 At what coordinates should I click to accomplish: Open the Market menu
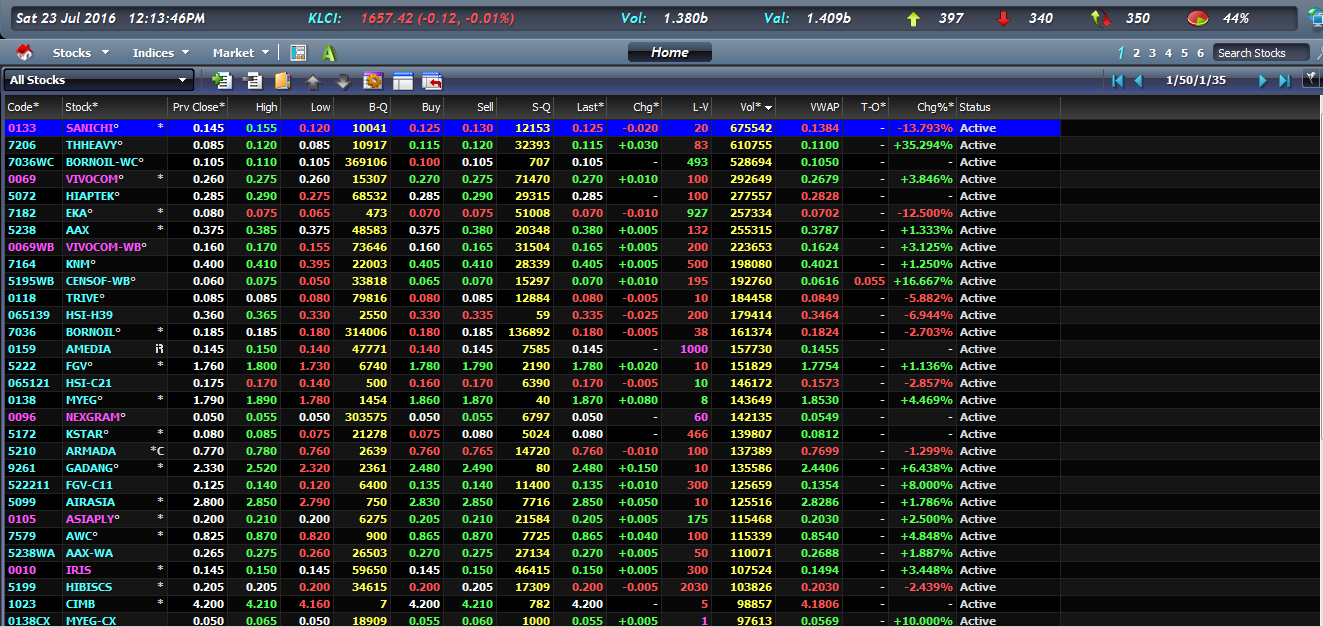(x=233, y=52)
